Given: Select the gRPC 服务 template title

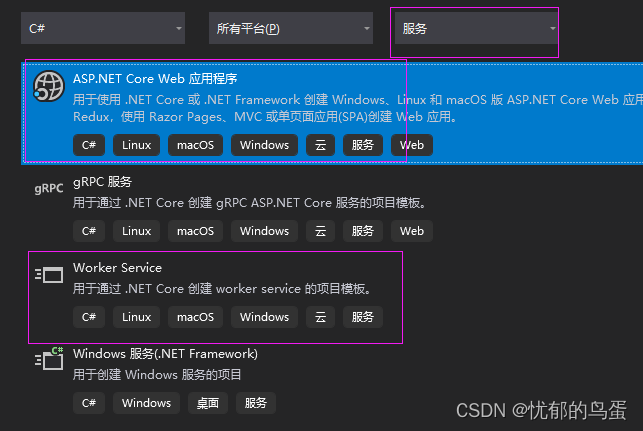Looking at the screenshot, I should pos(102,181).
